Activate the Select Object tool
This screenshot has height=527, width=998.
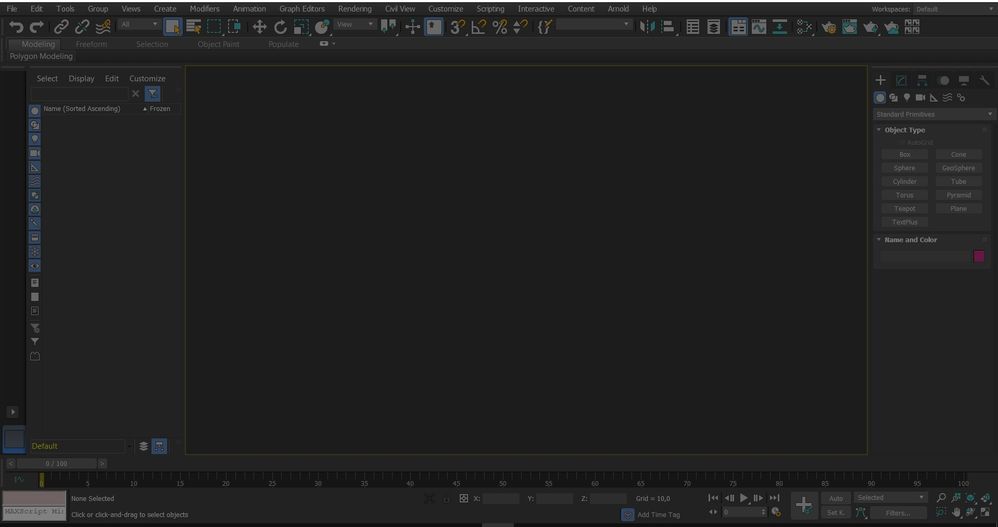point(172,27)
